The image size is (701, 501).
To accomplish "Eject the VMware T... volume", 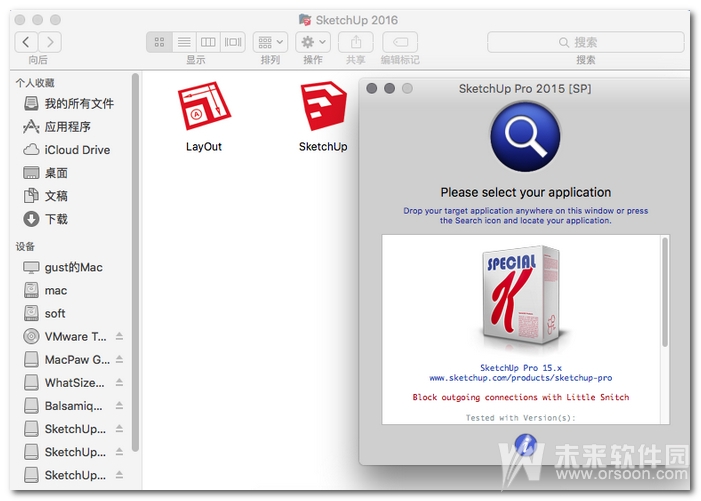I will click(120, 336).
